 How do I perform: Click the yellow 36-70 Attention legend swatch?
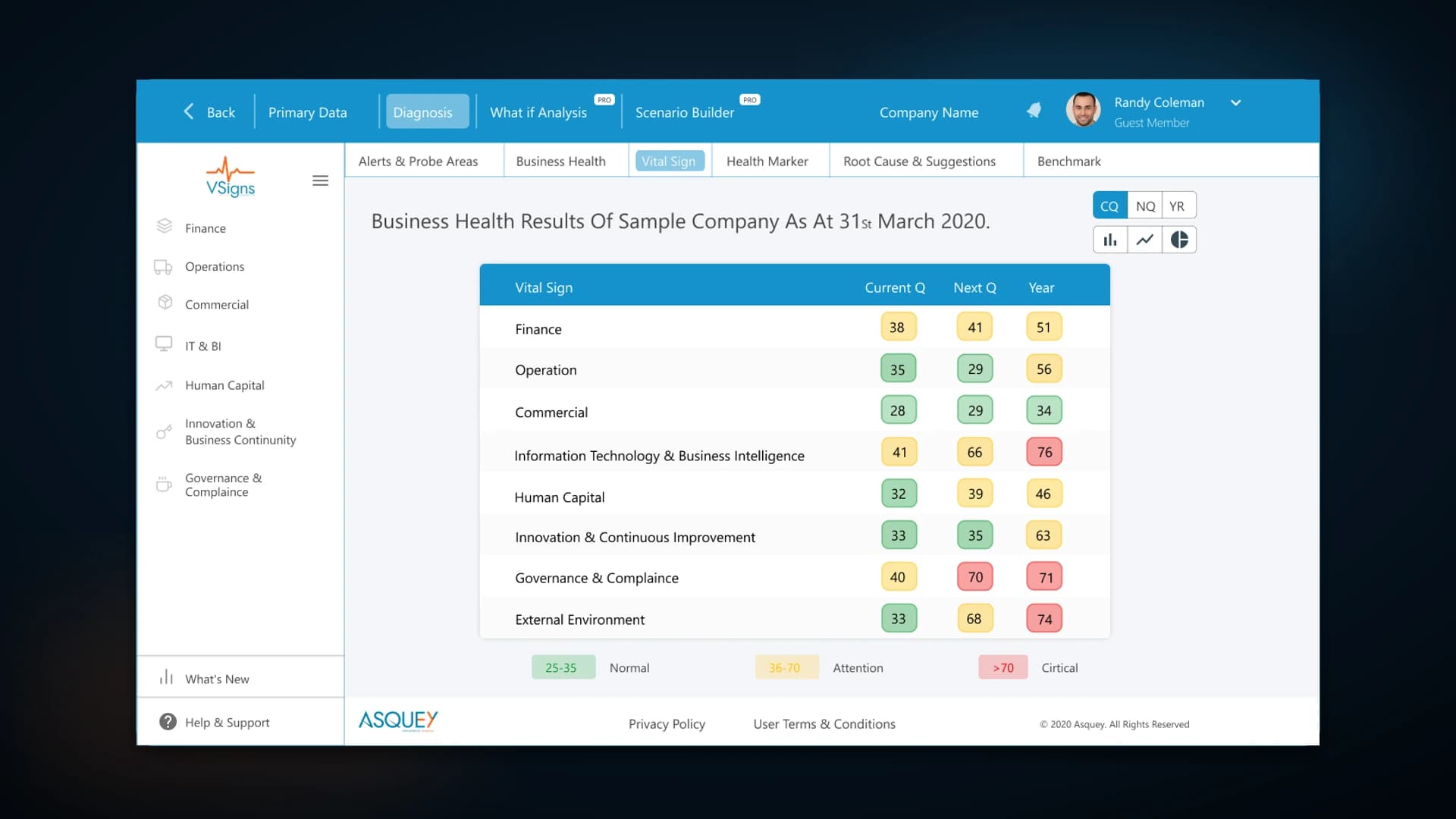point(786,667)
